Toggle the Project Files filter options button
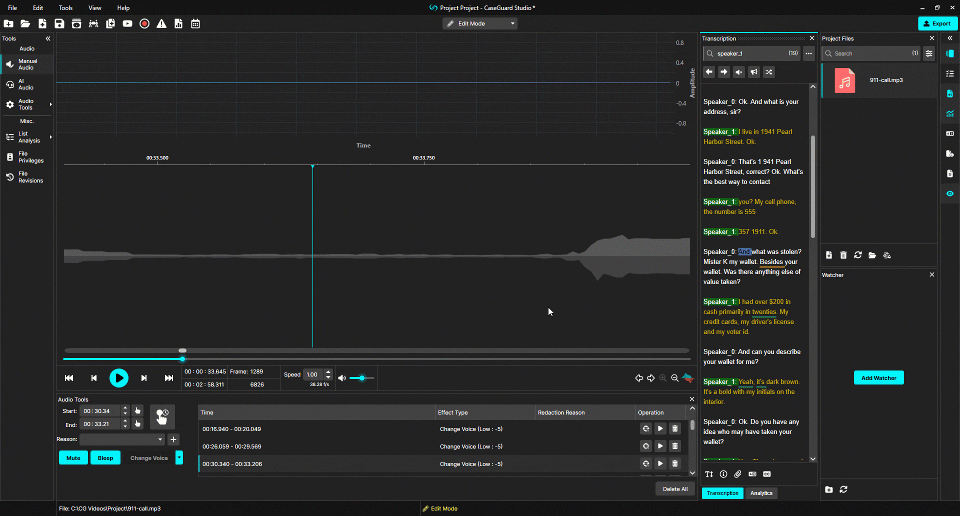960x516 pixels. (x=929, y=53)
